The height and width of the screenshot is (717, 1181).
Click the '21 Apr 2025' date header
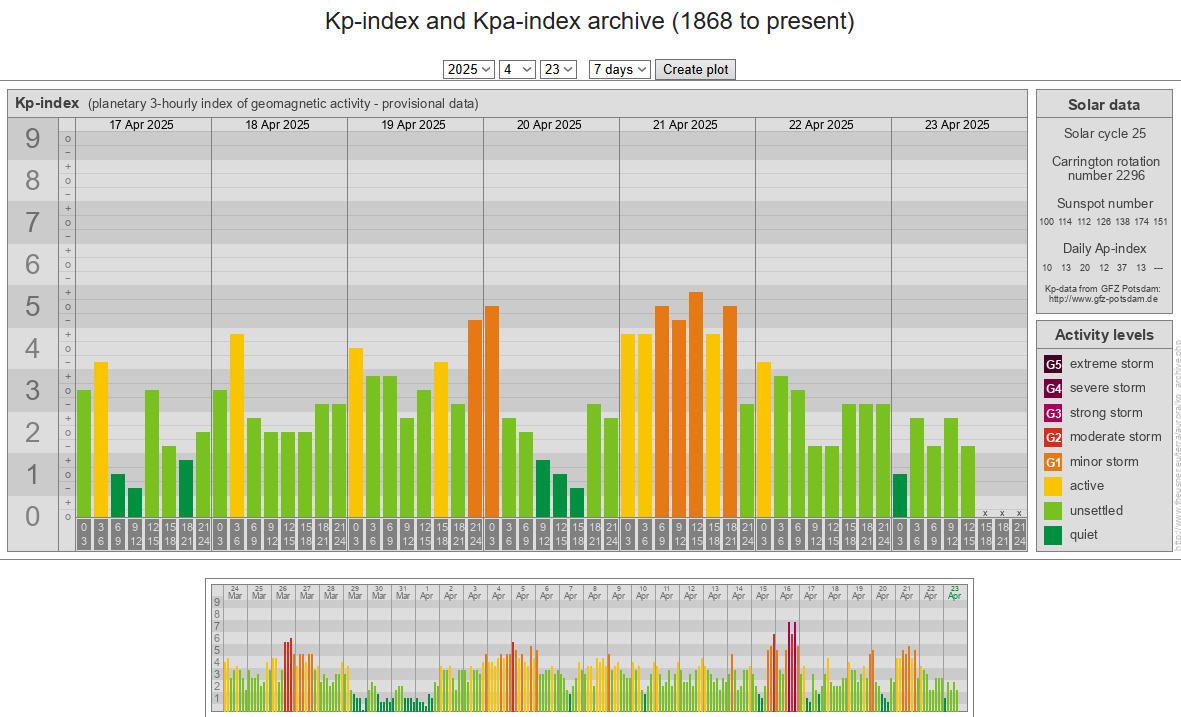(x=685, y=125)
